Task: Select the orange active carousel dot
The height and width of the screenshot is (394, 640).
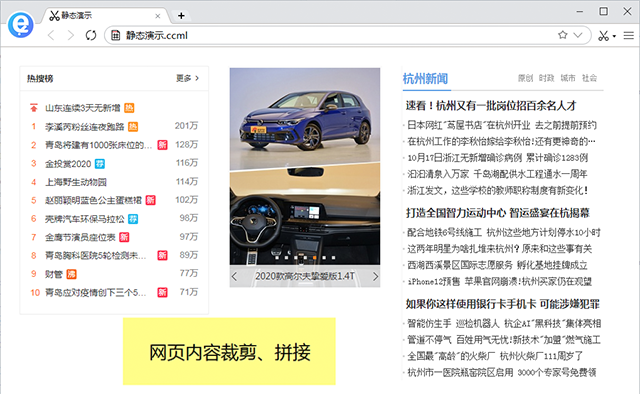Action: (315, 258)
